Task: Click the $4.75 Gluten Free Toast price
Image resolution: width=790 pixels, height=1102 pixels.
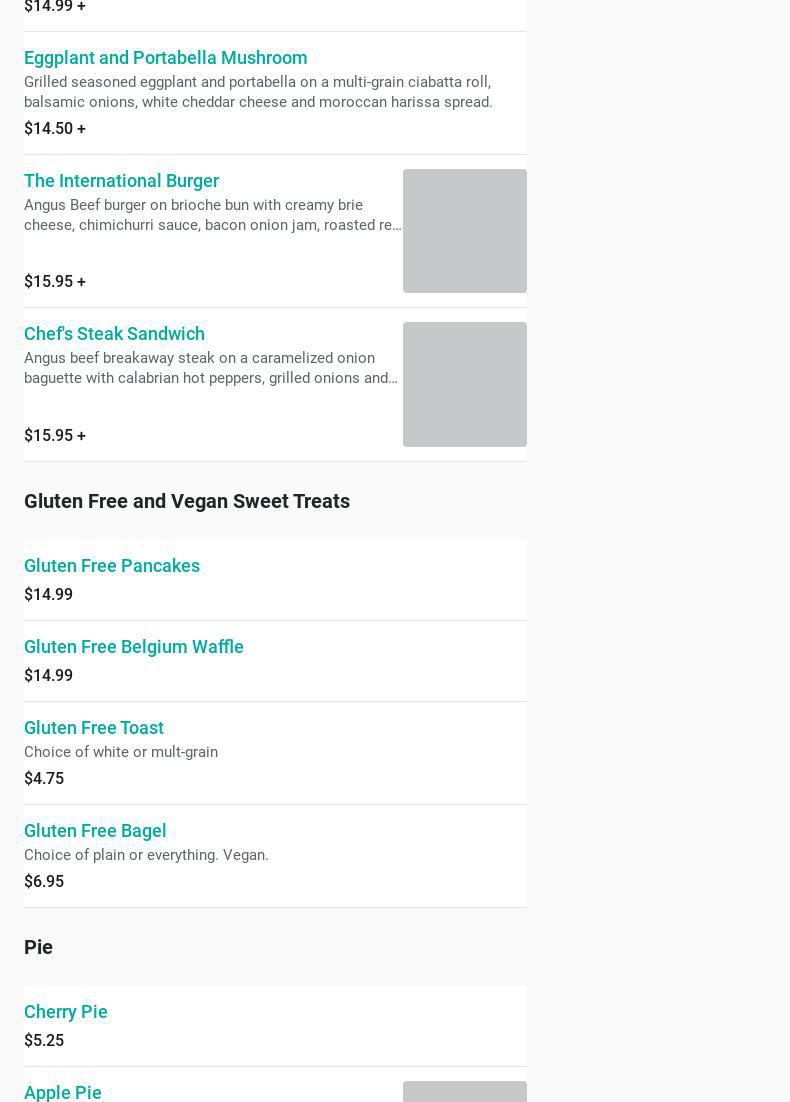Action: tap(44, 779)
